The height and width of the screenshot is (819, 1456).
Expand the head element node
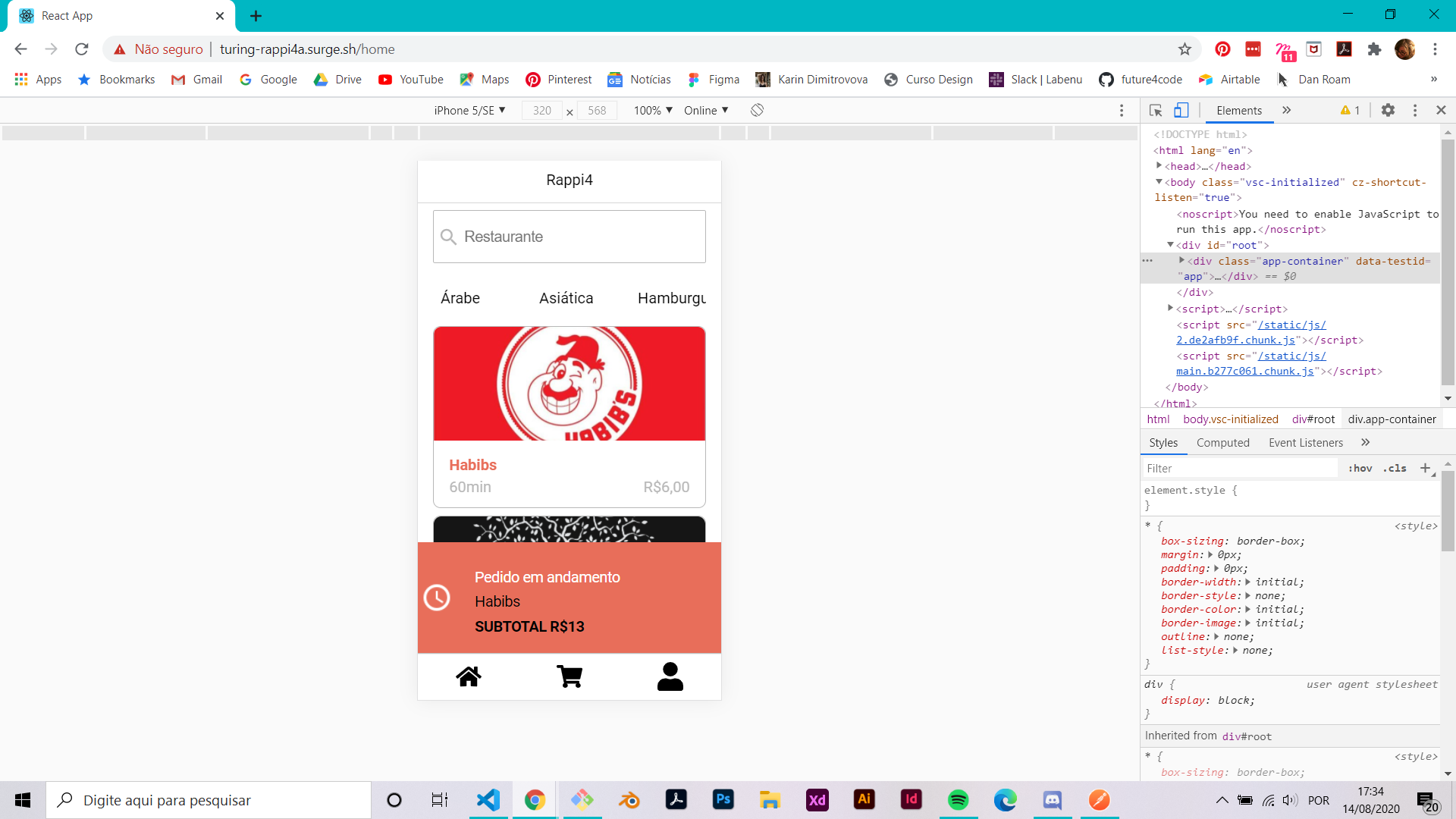click(x=1159, y=165)
